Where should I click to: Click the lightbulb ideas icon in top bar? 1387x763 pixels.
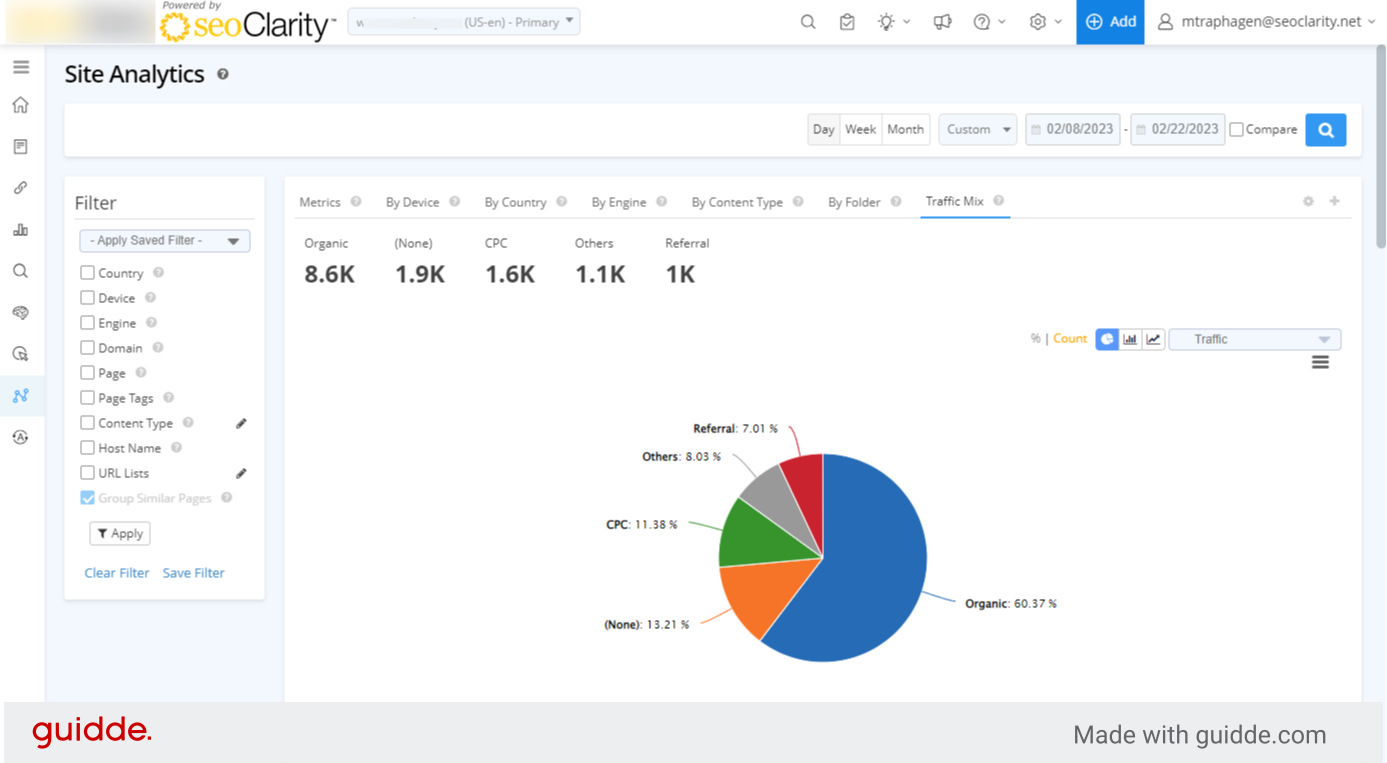[x=888, y=21]
